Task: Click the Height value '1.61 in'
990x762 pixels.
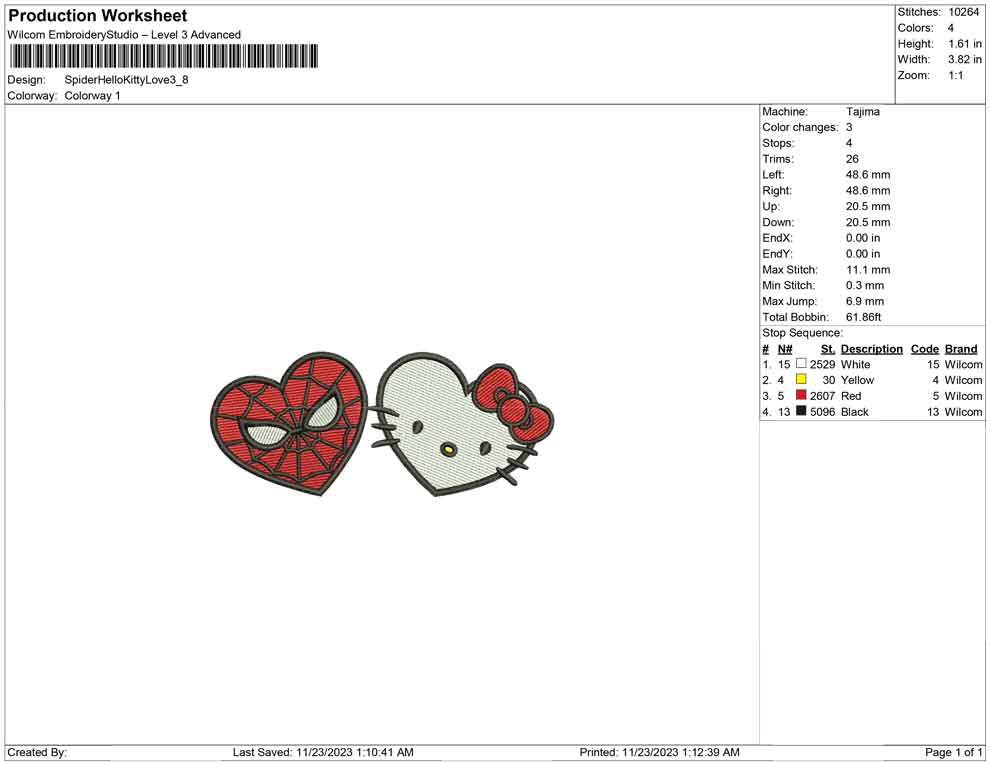Action: 965,44
